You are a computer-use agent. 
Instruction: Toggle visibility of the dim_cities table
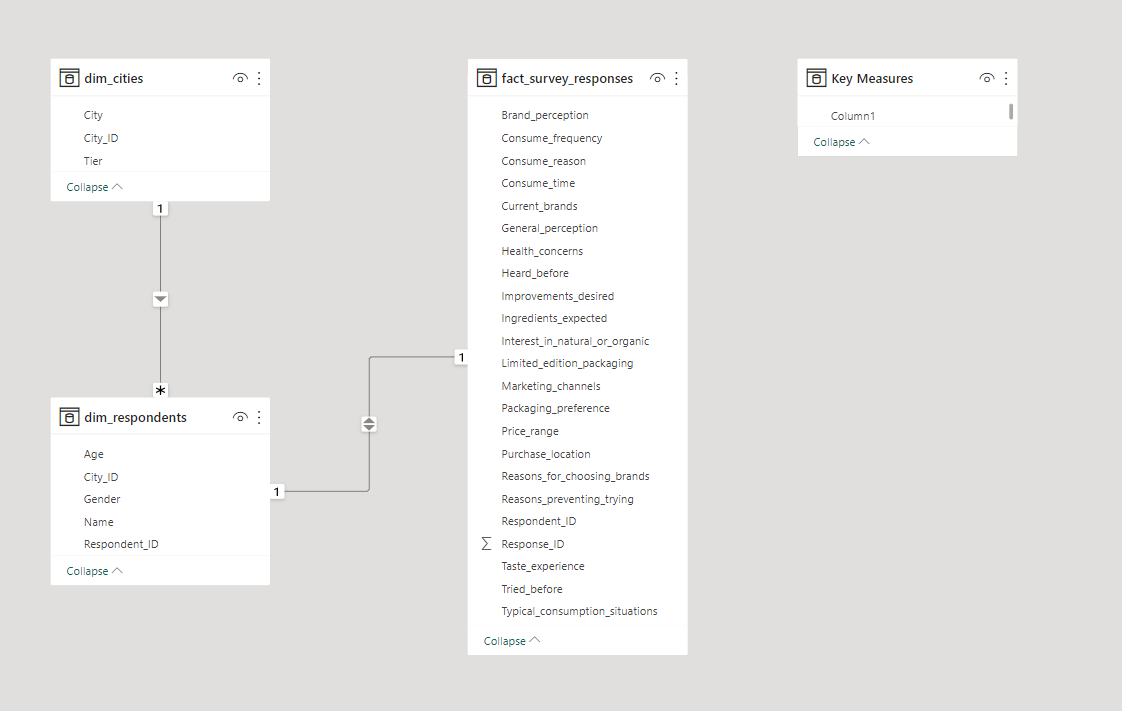point(240,77)
